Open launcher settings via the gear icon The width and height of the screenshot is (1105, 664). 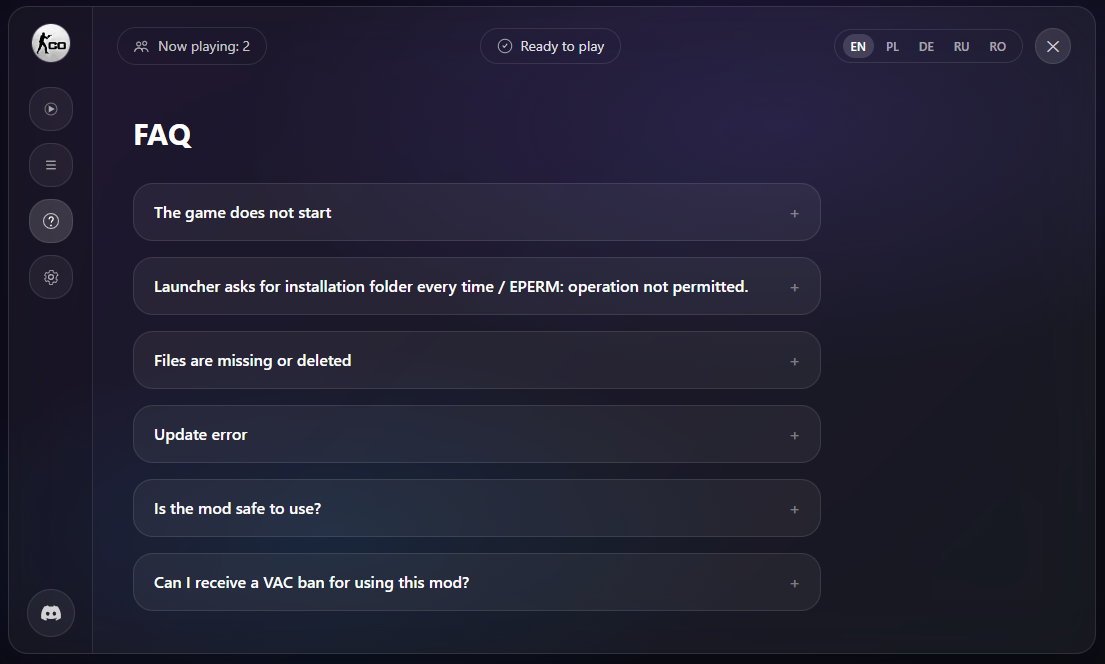click(x=51, y=277)
